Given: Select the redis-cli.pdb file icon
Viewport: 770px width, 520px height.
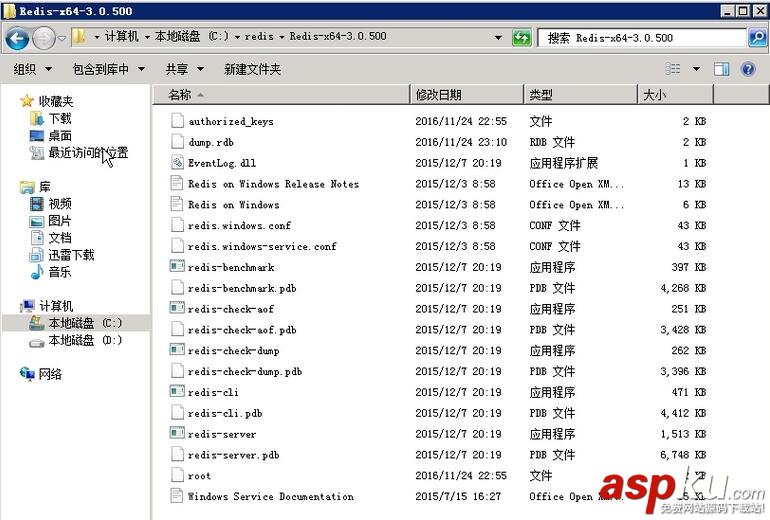Looking at the screenshot, I should [x=177, y=412].
